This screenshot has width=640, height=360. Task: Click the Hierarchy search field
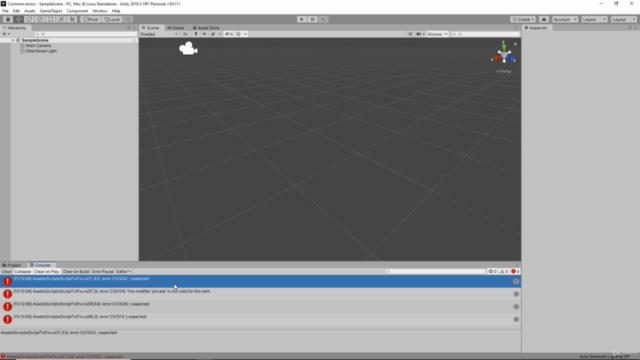point(85,34)
